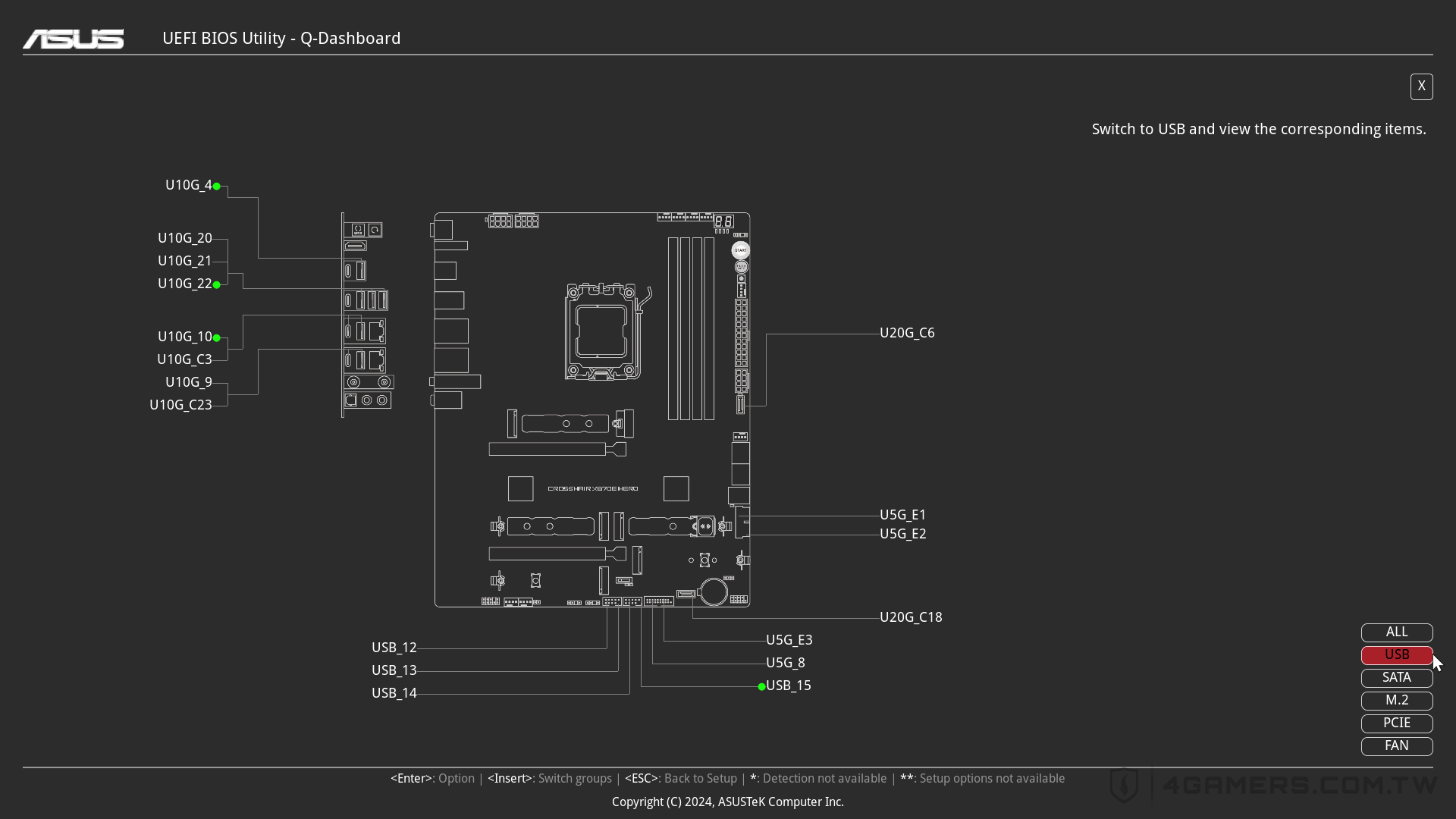Select the U5G_8 header label
The width and height of the screenshot is (1456, 819).
(x=785, y=663)
